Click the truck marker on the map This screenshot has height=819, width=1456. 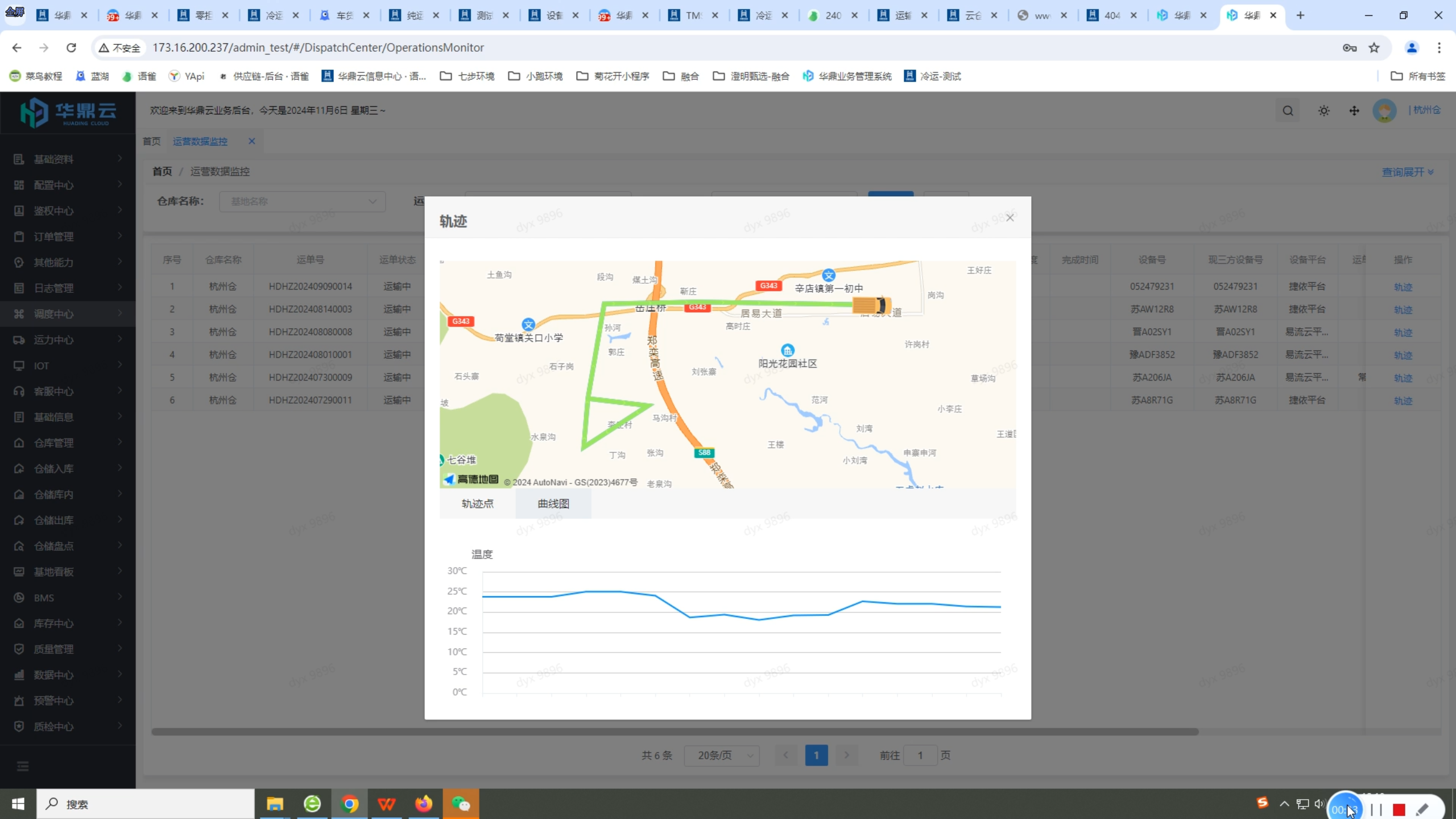[871, 305]
